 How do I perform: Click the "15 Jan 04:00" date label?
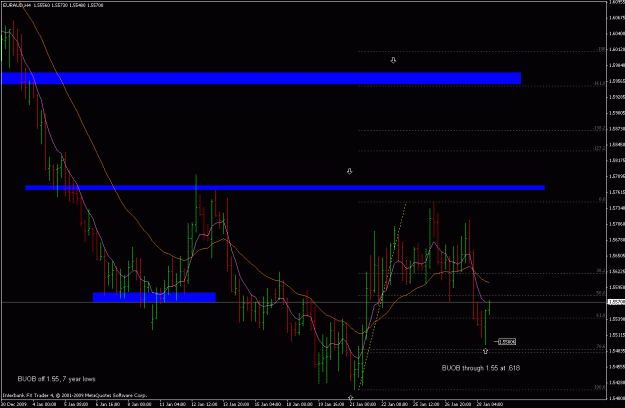tap(267, 404)
